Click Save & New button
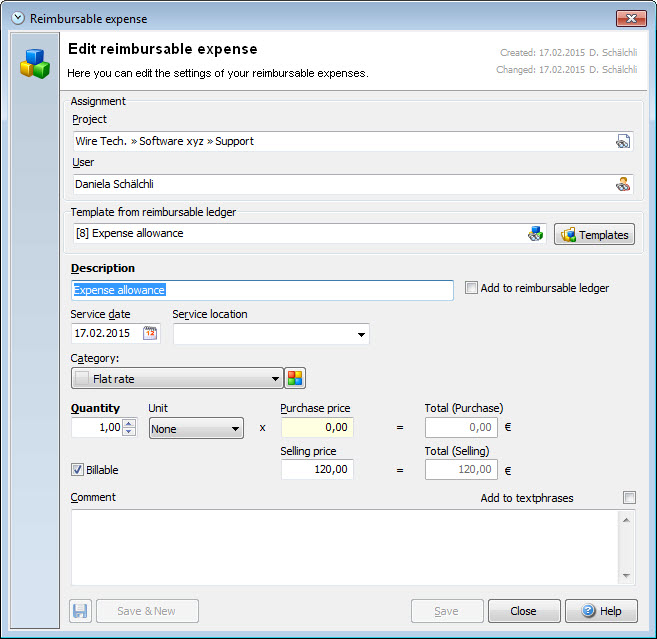 click(147, 611)
